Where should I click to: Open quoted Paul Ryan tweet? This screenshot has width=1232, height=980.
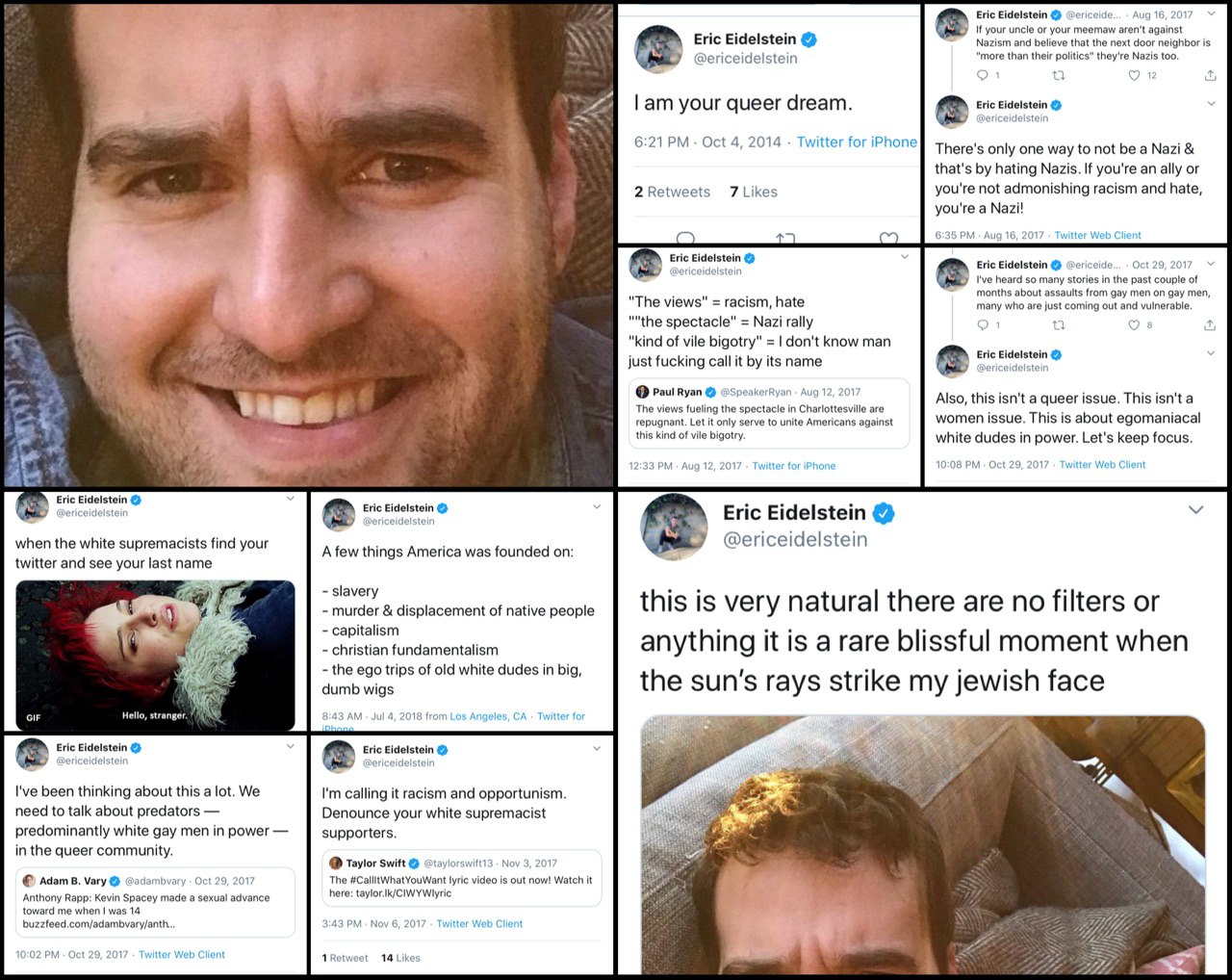[x=768, y=413]
